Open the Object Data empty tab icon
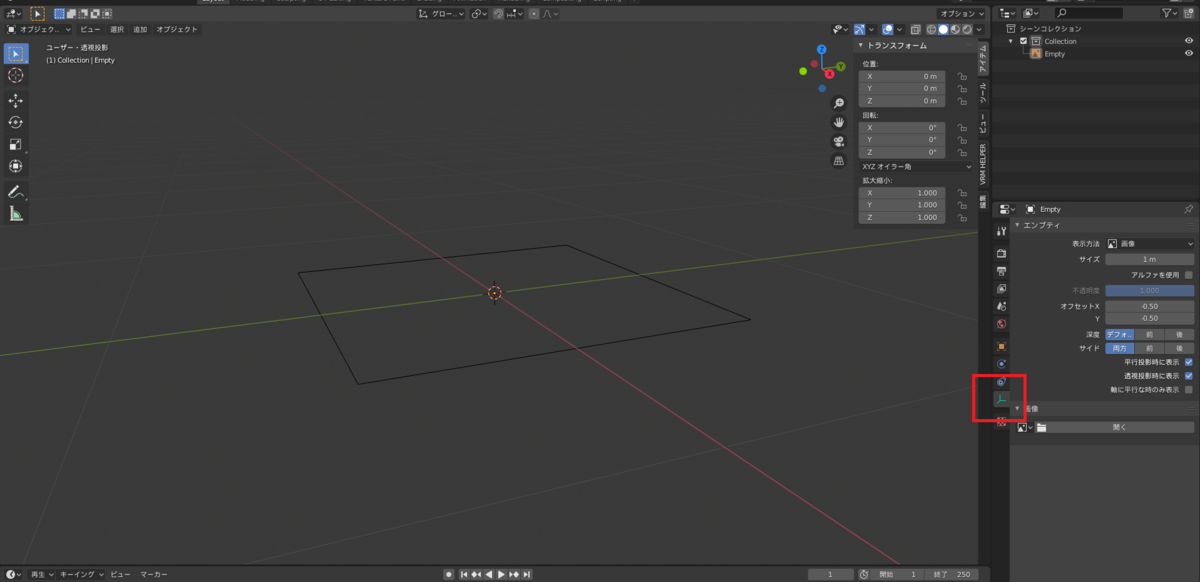 1001,400
